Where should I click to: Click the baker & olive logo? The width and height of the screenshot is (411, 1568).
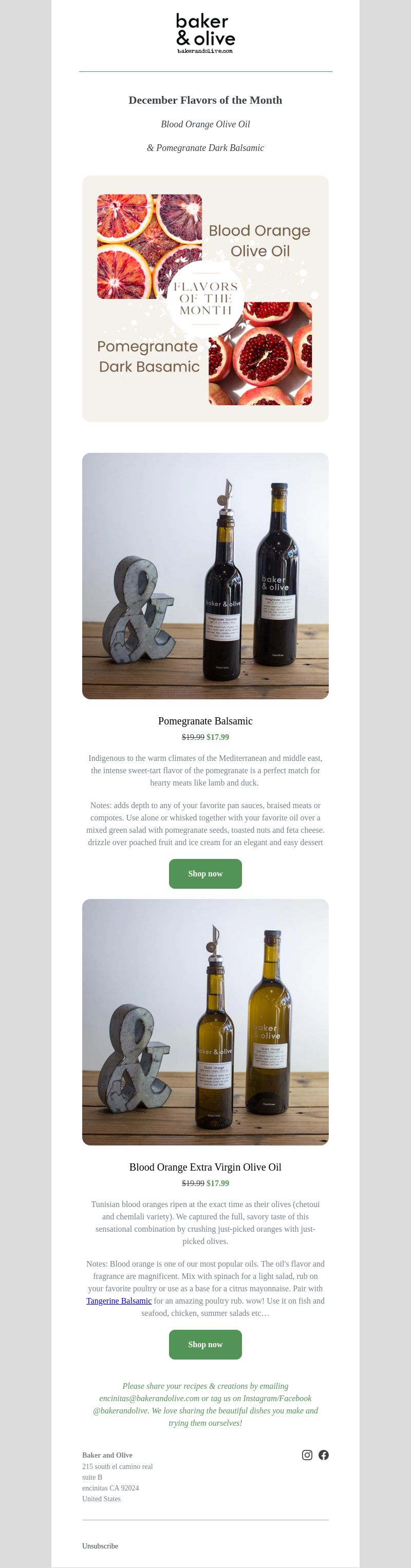205,33
